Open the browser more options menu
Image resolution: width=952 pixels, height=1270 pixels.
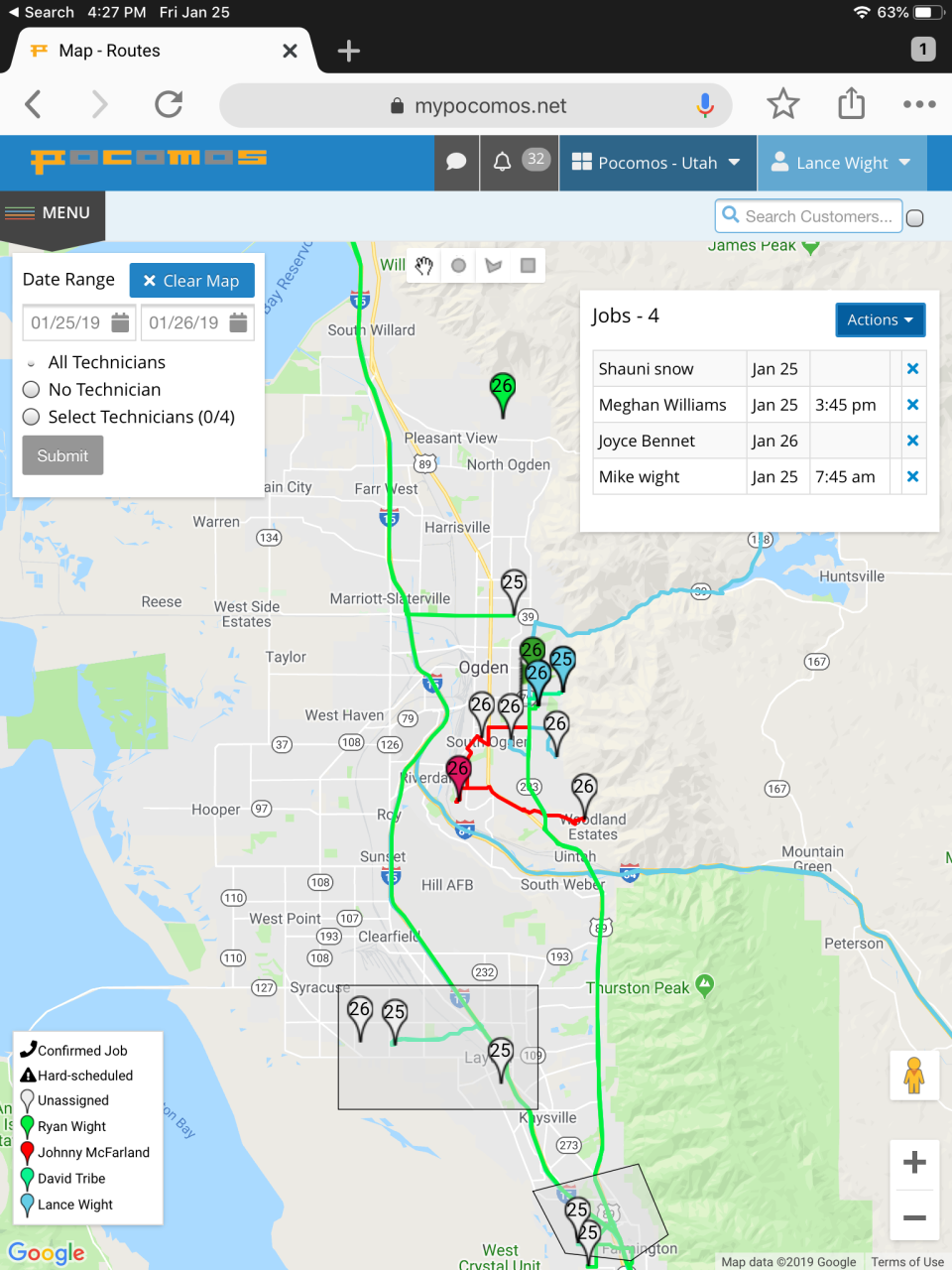point(919,104)
